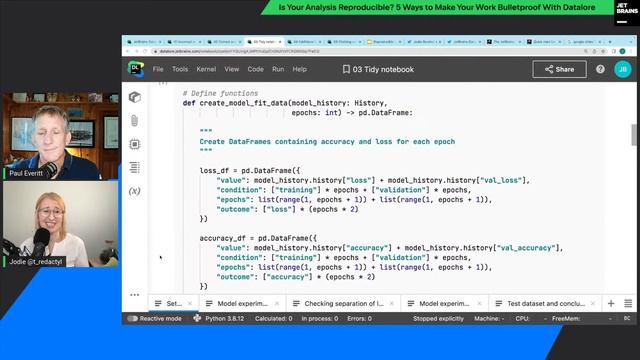Click Errors: 0 status text
The image size is (640, 360).
[x=359, y=318]
